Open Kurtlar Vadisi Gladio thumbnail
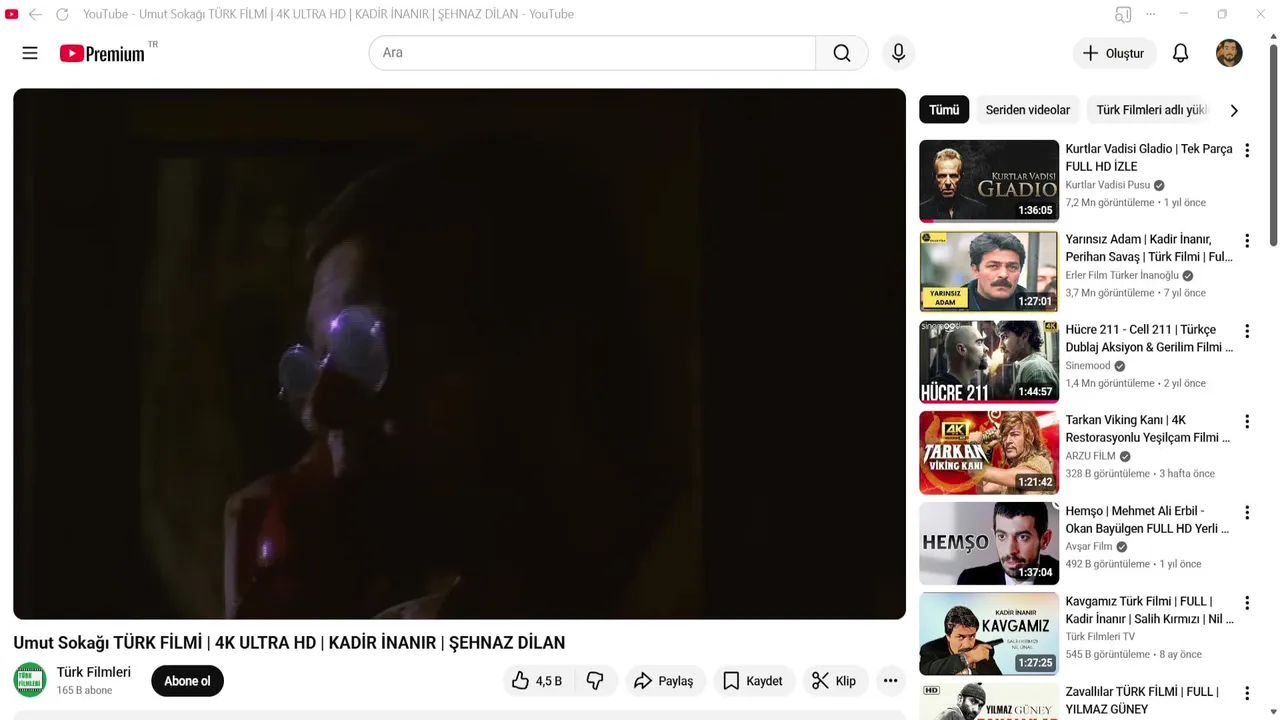 (x=989, y=181)
